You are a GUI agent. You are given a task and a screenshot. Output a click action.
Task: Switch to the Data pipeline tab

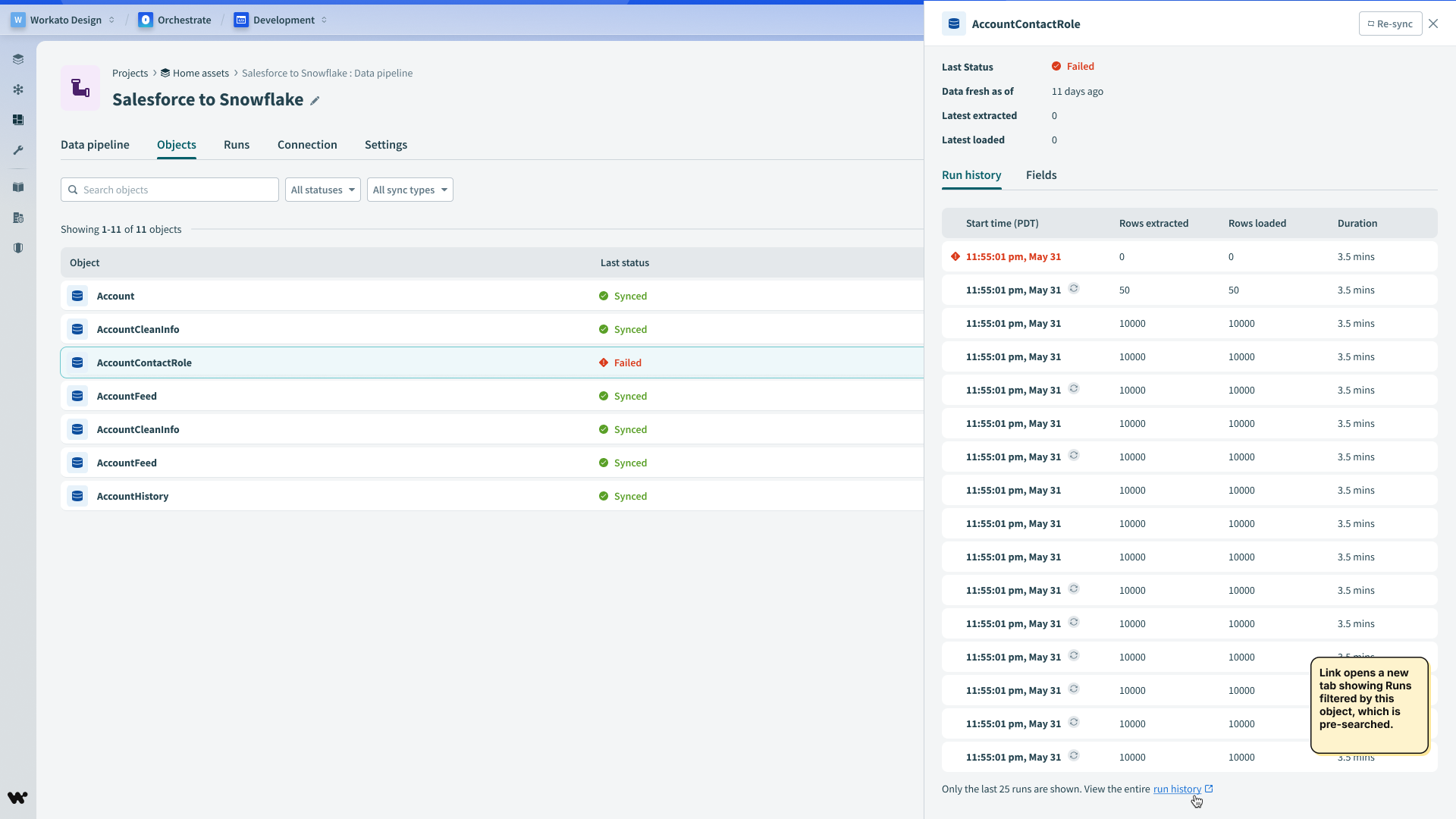pyautogui.click(x=95, y=144)
